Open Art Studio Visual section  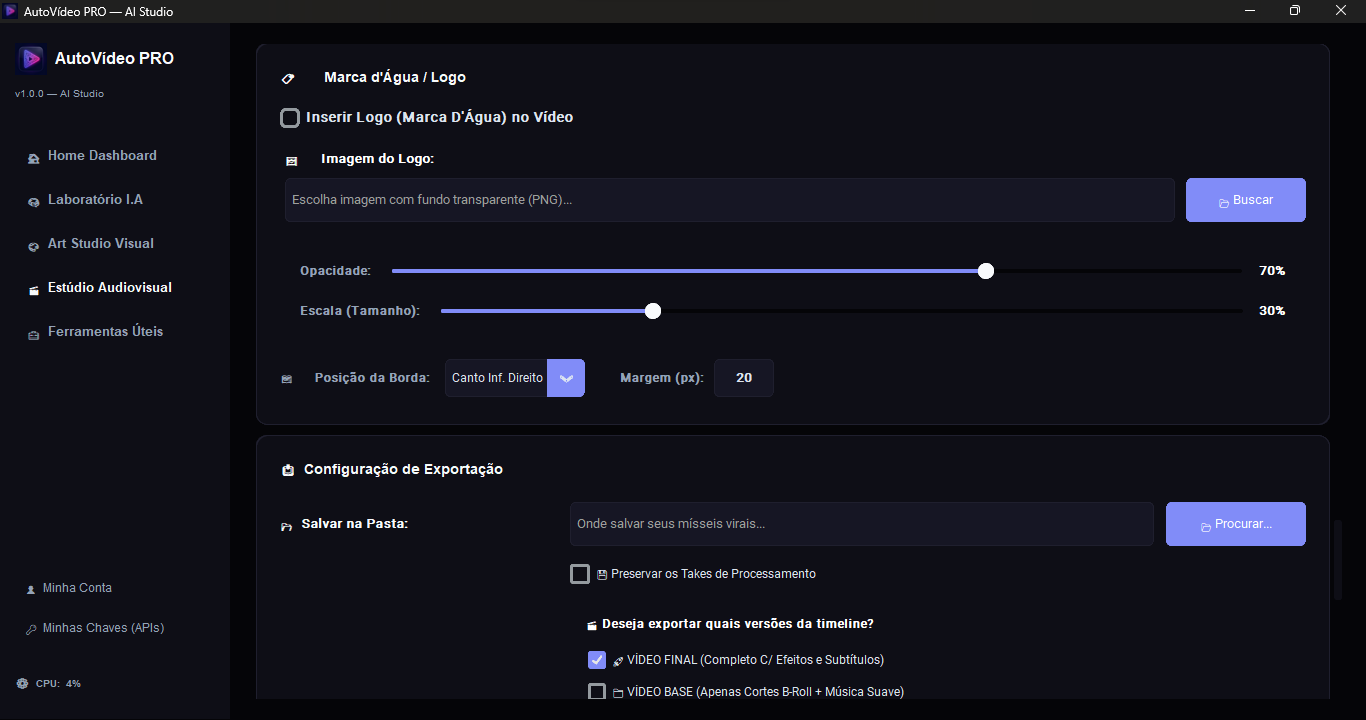pyautogui.click(x=101, y=244)
